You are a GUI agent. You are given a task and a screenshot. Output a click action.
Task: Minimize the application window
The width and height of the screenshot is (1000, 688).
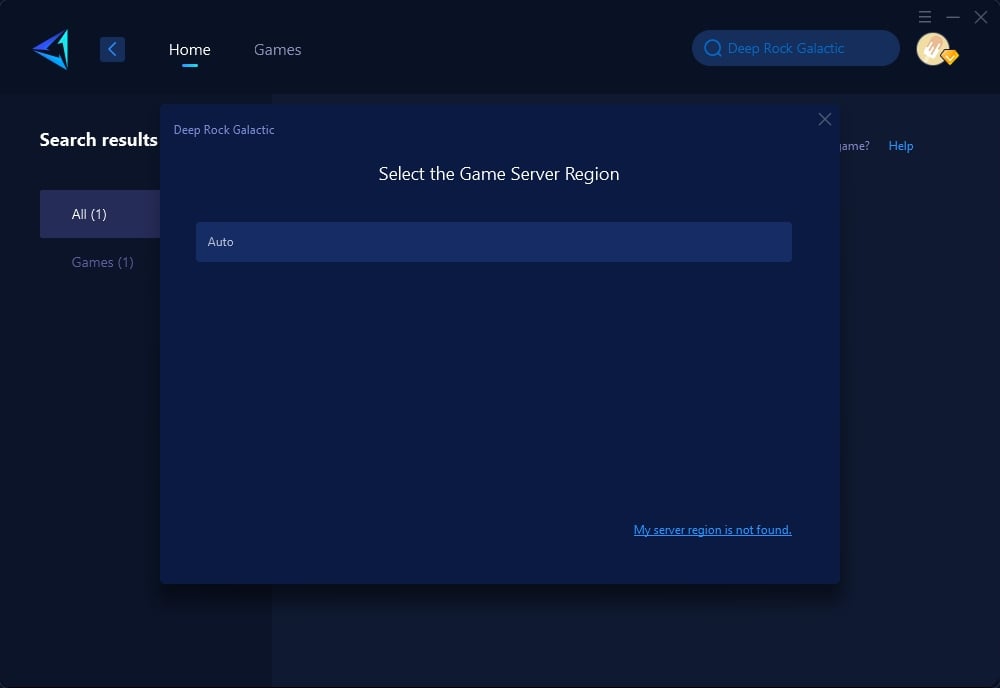[953, 17]
